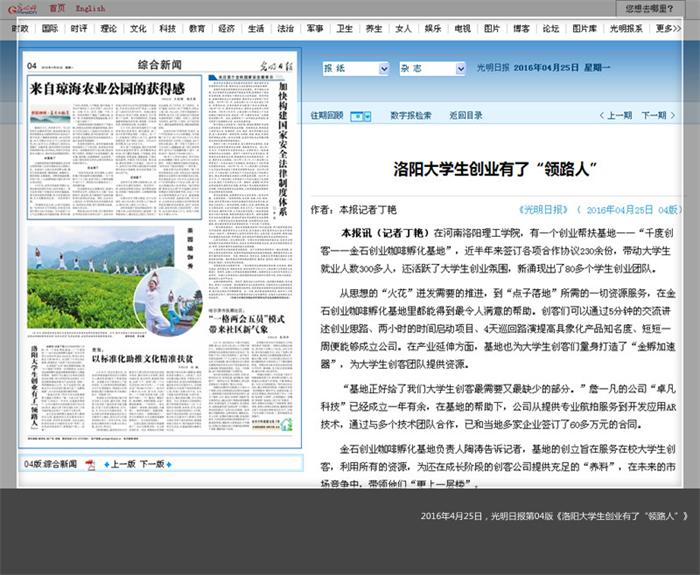Viewport: 700px width, 575px height.
Task: Go to the homepage via 首页
Action: (57, 8)
